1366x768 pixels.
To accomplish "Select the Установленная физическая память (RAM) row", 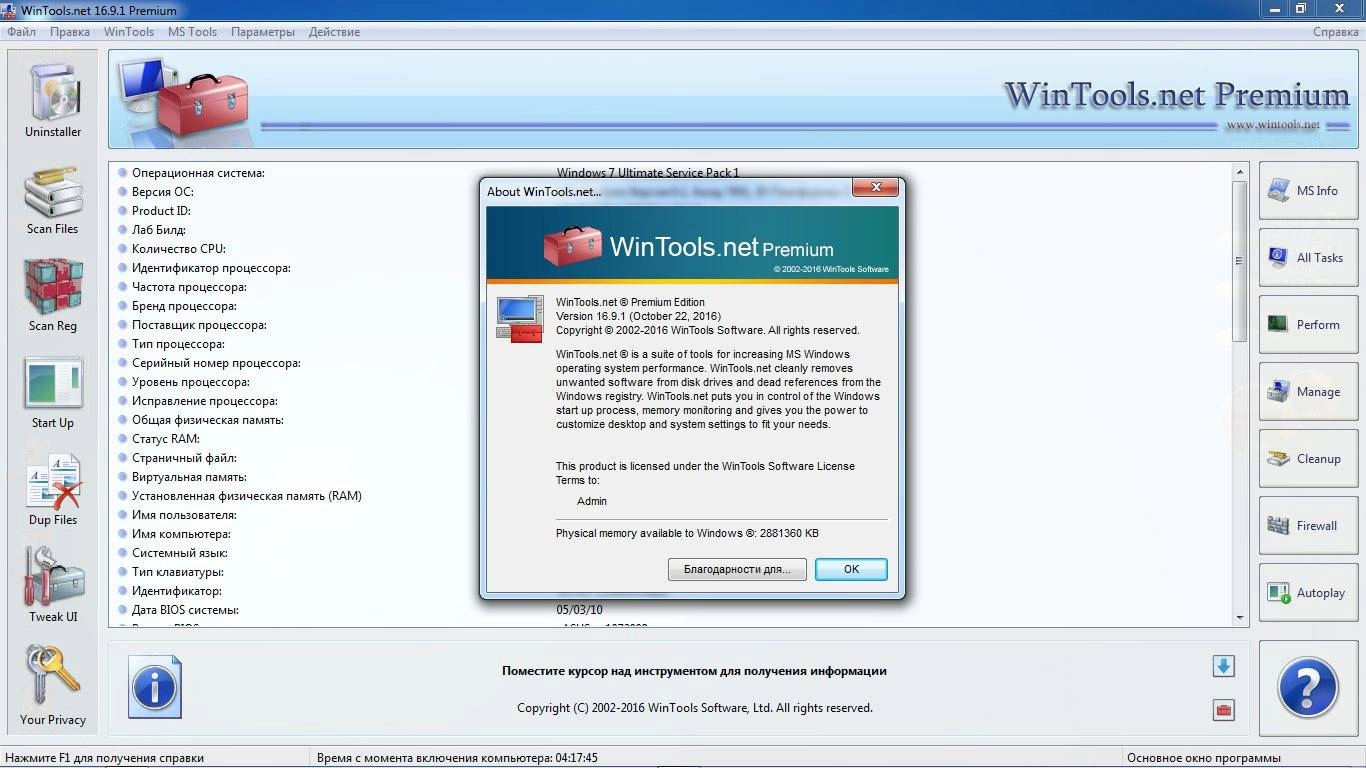I will coord(672,496).
